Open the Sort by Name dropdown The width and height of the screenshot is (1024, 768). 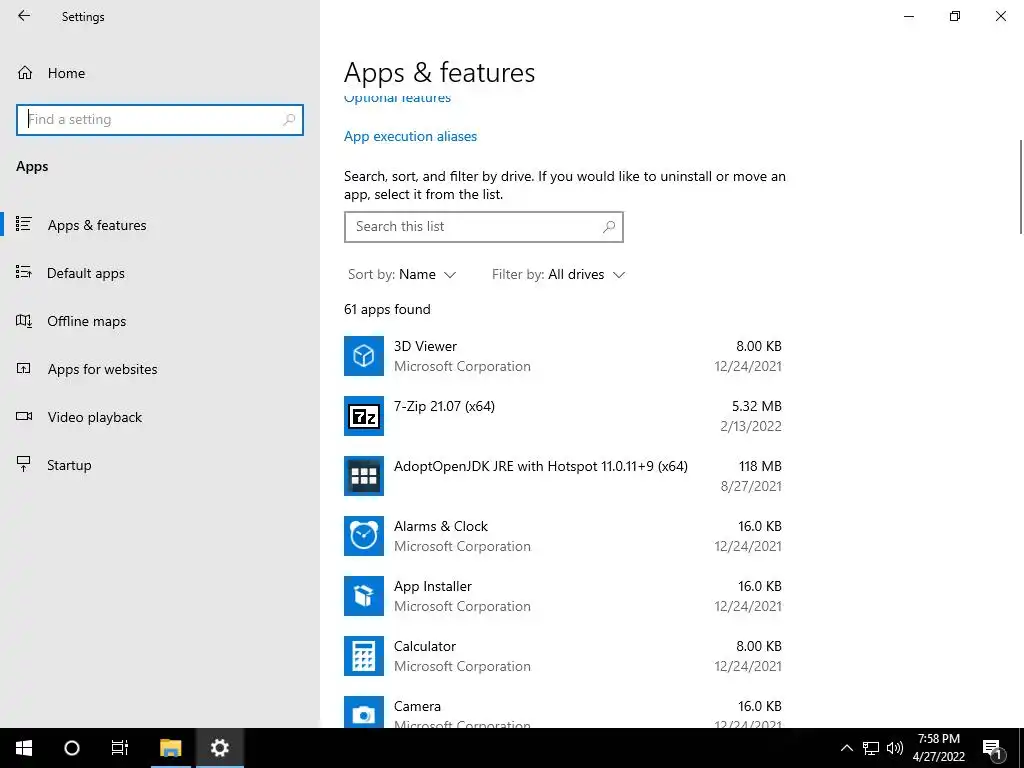[402, 274]
